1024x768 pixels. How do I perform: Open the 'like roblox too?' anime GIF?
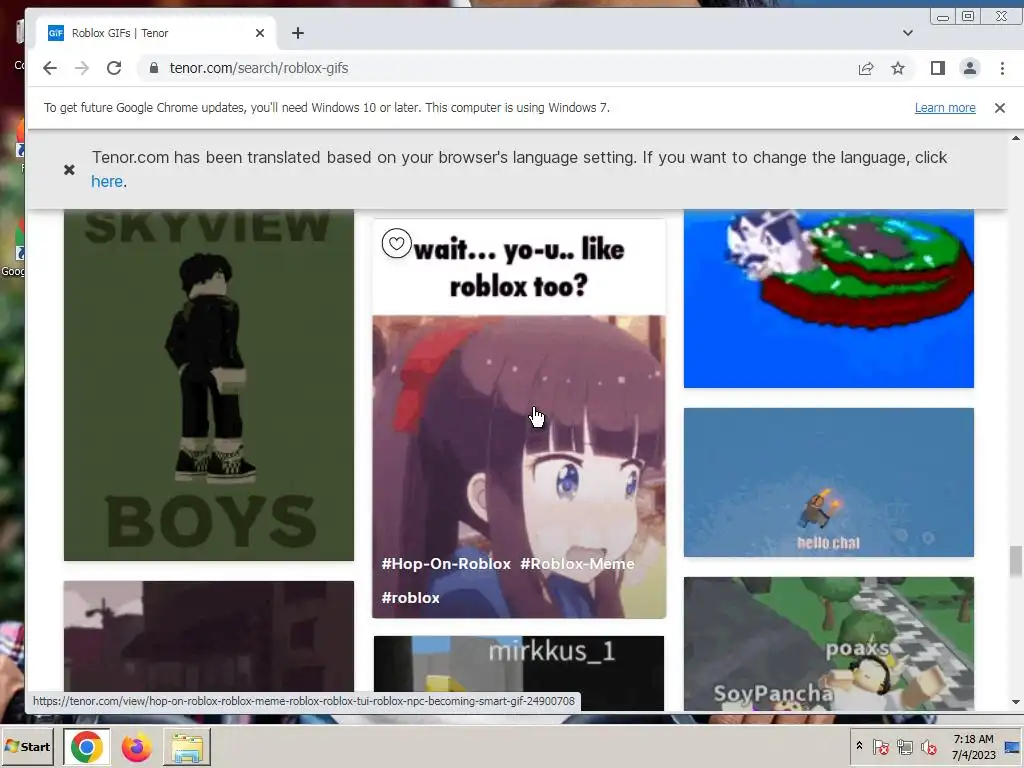pyautogui.click(x=519, y=419)
